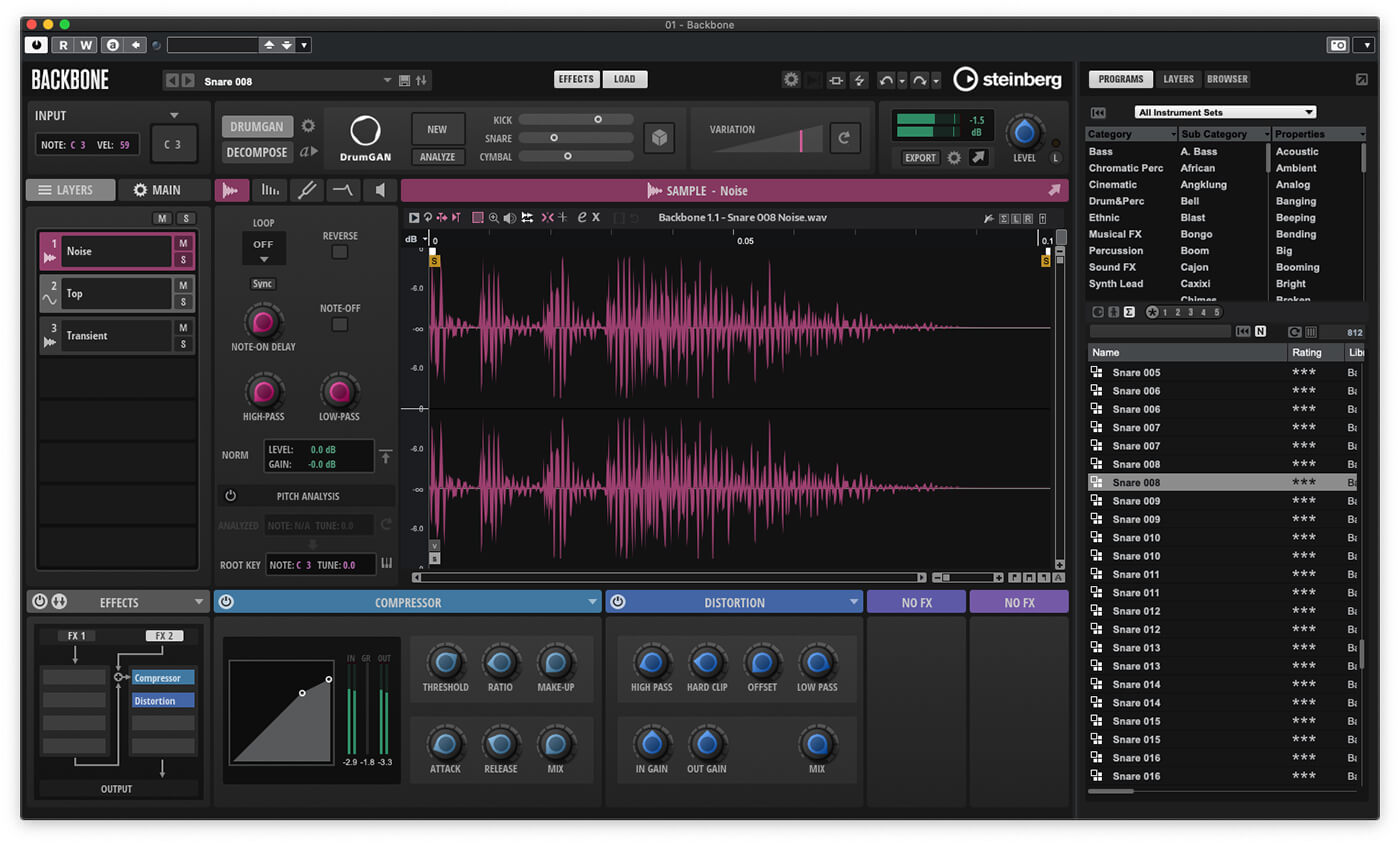
Task: Open the Loop OFF mode dropdown
Action: [x=264, y=248]
